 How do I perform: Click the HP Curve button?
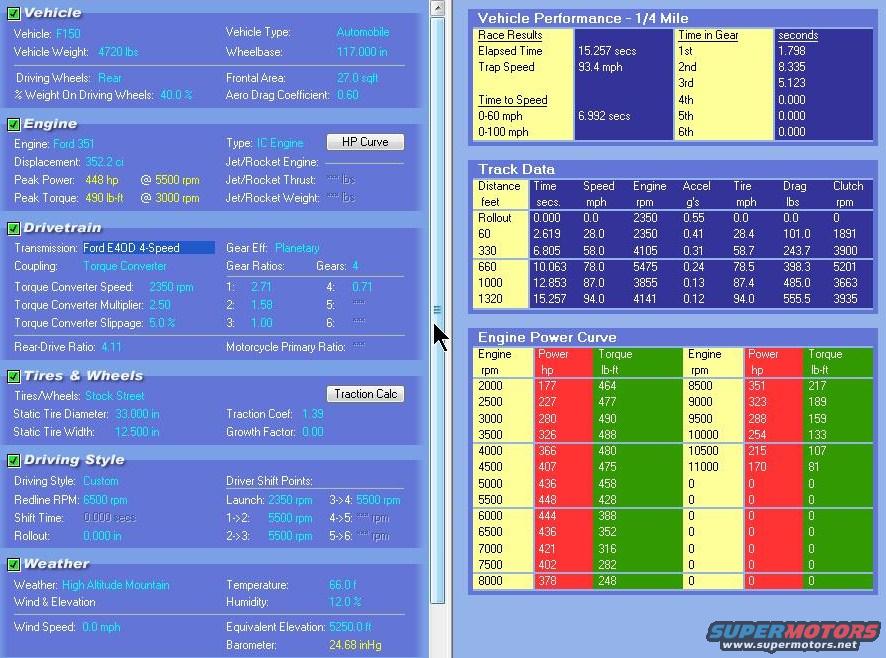365,142
